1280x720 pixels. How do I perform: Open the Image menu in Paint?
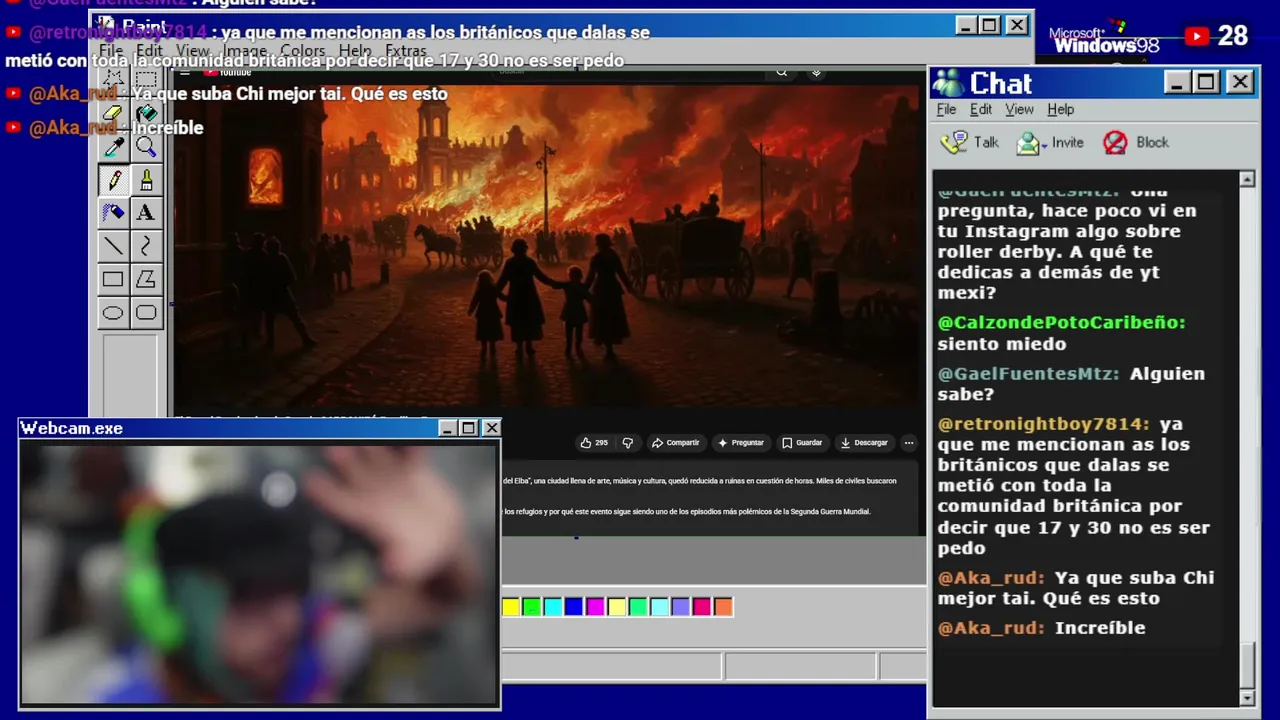coord(245,51)
